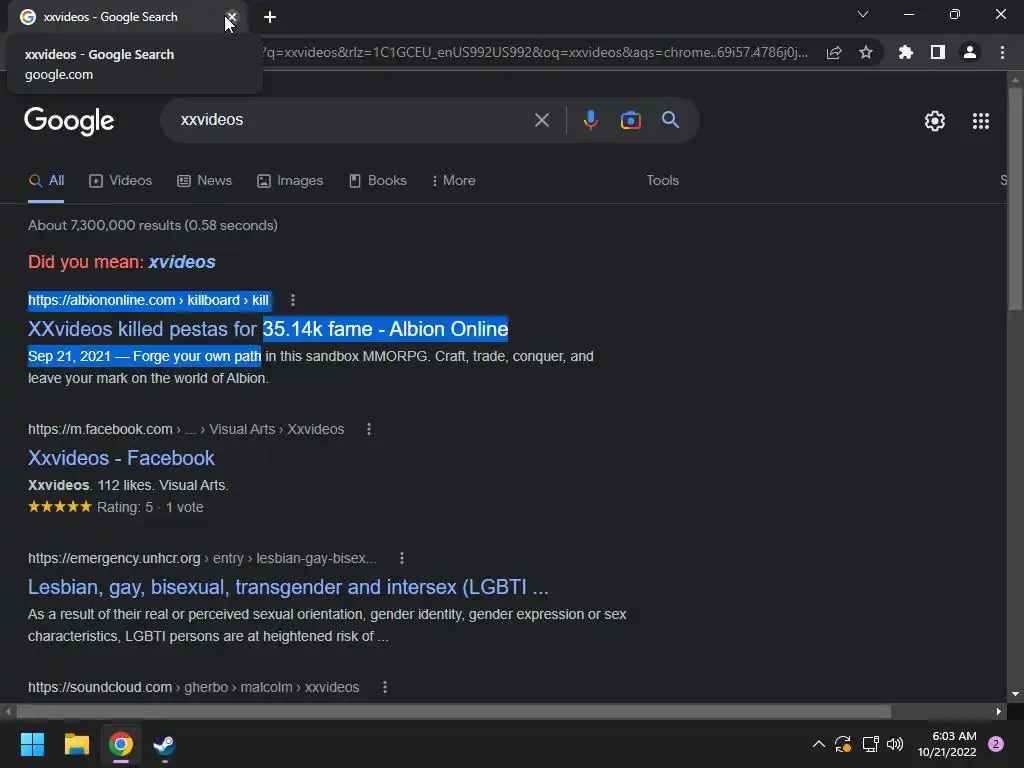The image size is (1024, 768).
Task: Open the clock showing 6:03 AM
Action: click(x=947, y=744)
